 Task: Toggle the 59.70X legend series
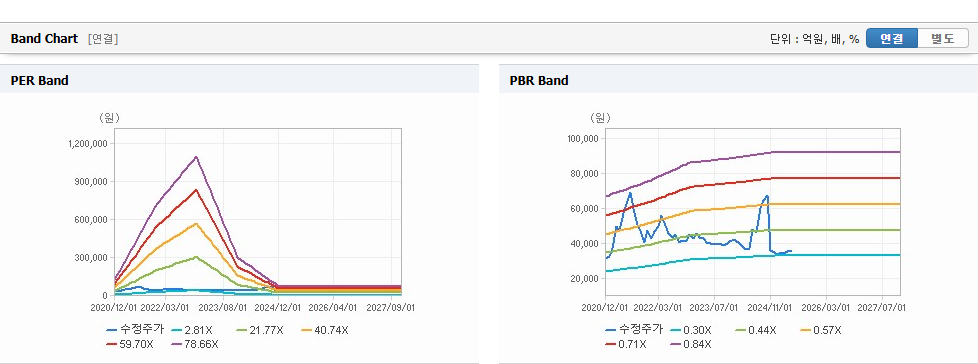[x=130, y=344]
